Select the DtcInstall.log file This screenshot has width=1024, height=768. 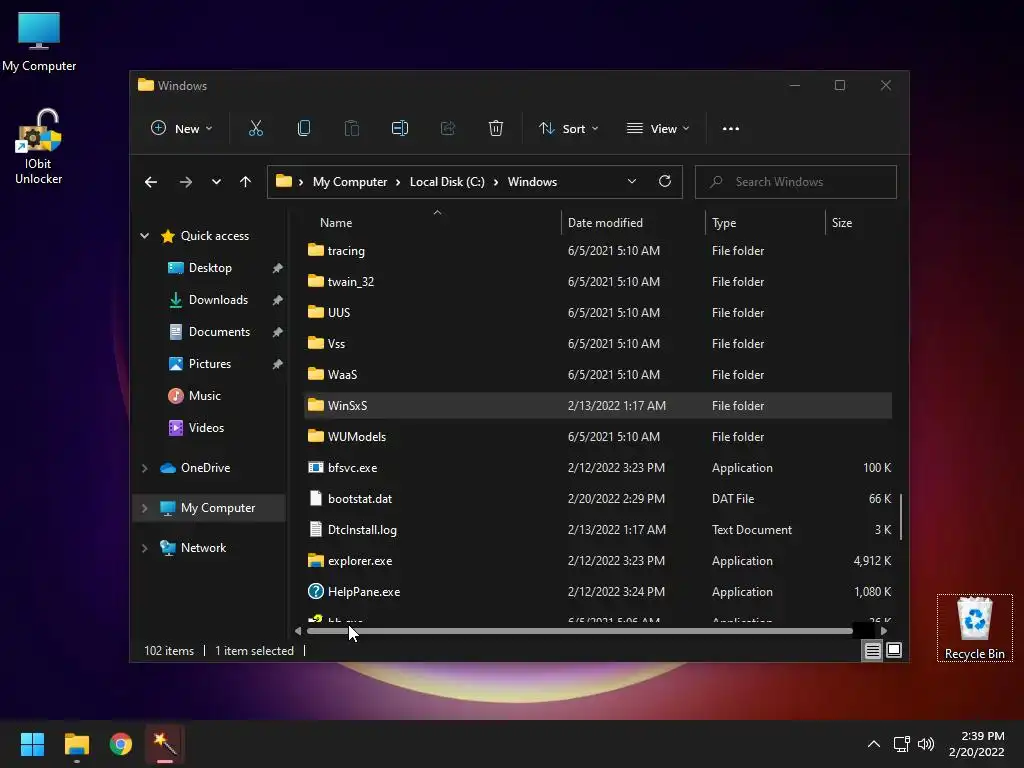(x=598, y=530)
